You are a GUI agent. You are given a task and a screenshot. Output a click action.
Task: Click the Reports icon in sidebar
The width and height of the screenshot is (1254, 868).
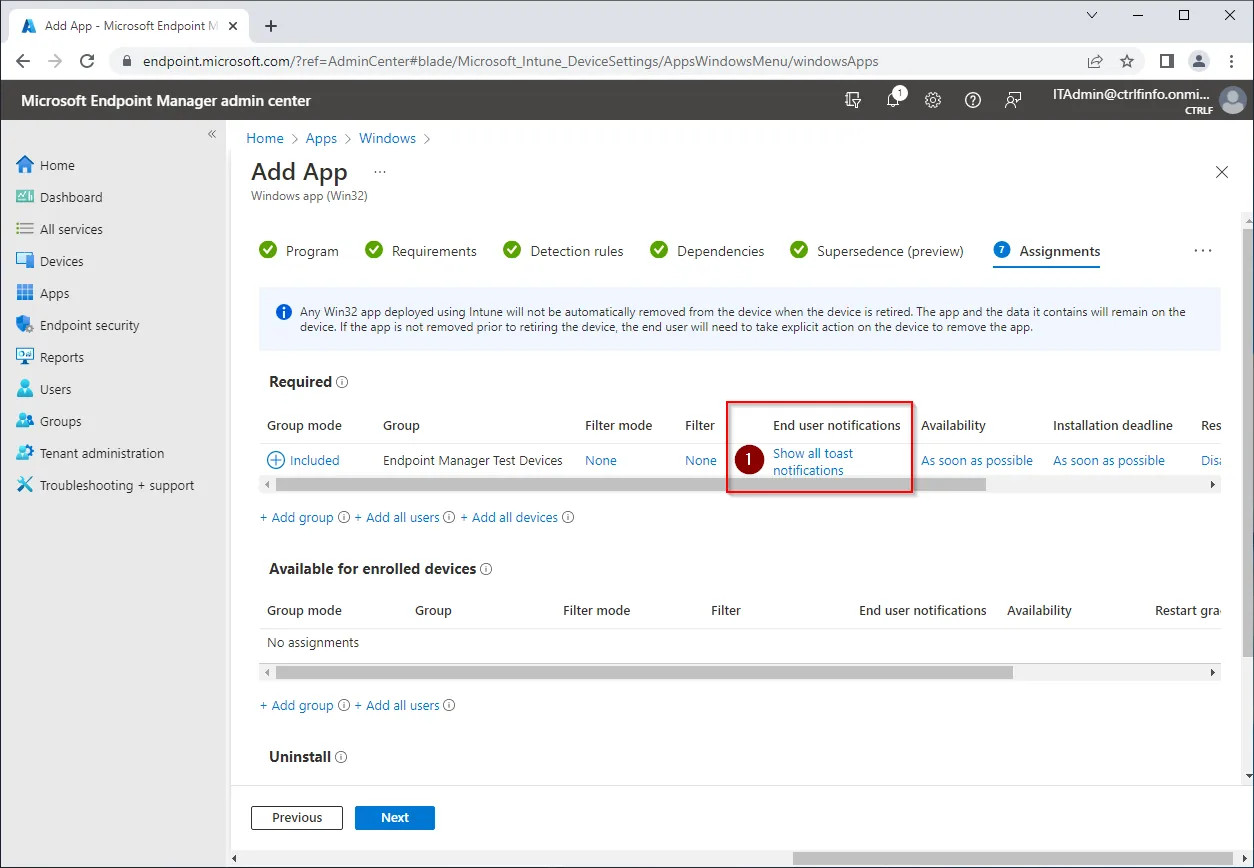pyautogui.click(x=25, y=357)
